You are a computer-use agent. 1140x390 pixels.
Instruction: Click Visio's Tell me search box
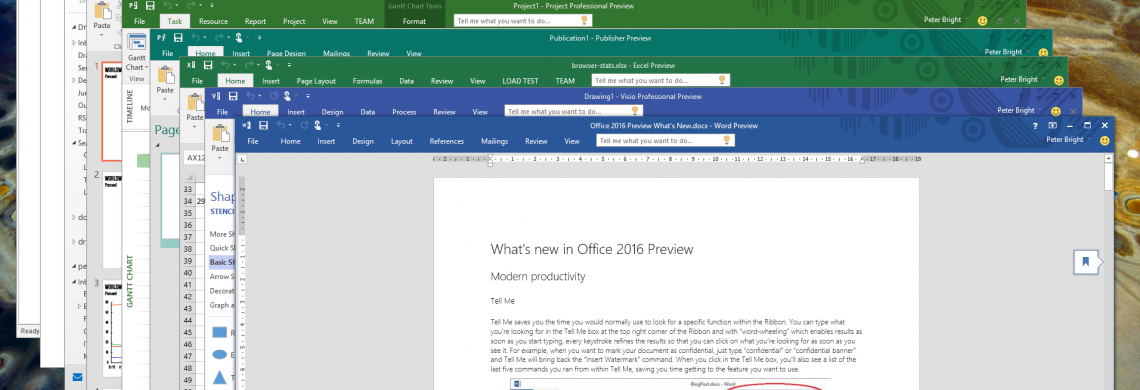pyautogui.click(x=573, y=111)
